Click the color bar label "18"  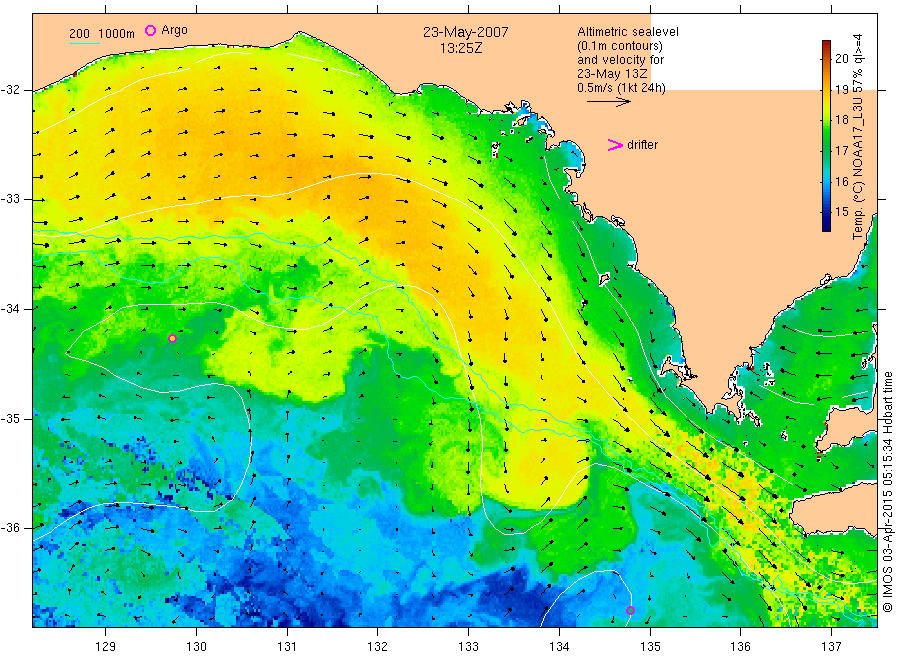tap(841, 120)
